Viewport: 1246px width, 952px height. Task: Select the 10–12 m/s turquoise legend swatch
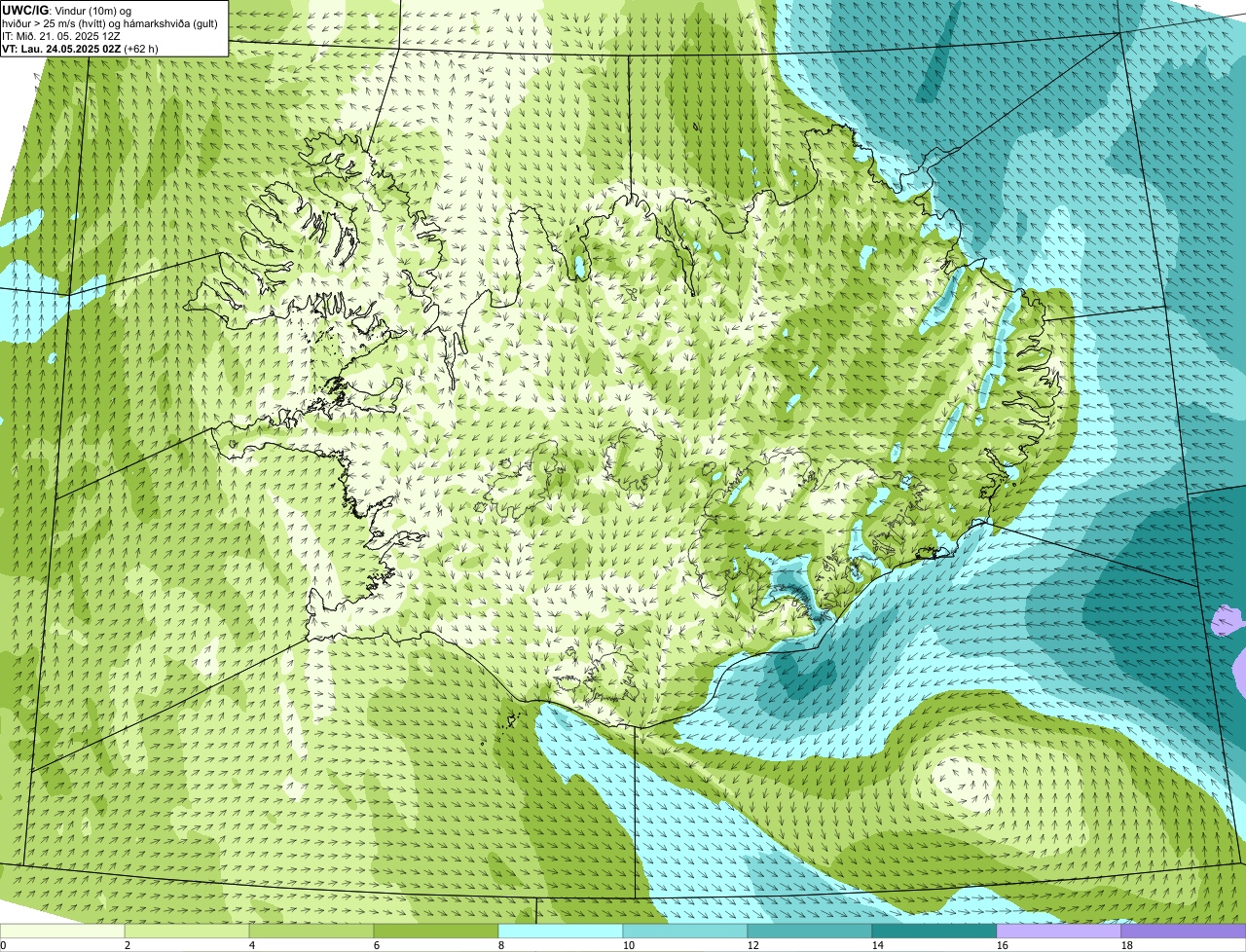click(x=685, y=931)
